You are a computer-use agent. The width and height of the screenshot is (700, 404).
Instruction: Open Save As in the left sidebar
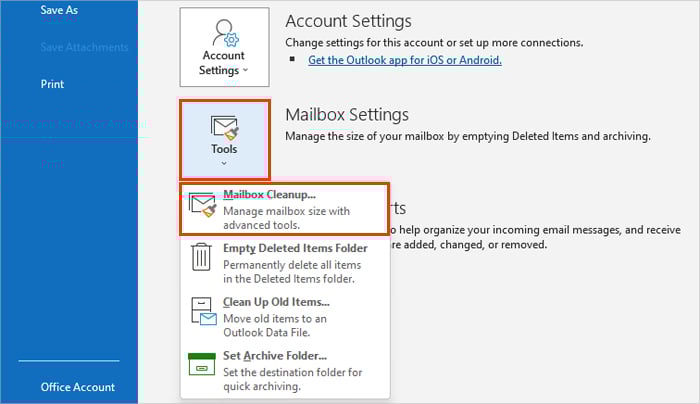pos(60,10)
